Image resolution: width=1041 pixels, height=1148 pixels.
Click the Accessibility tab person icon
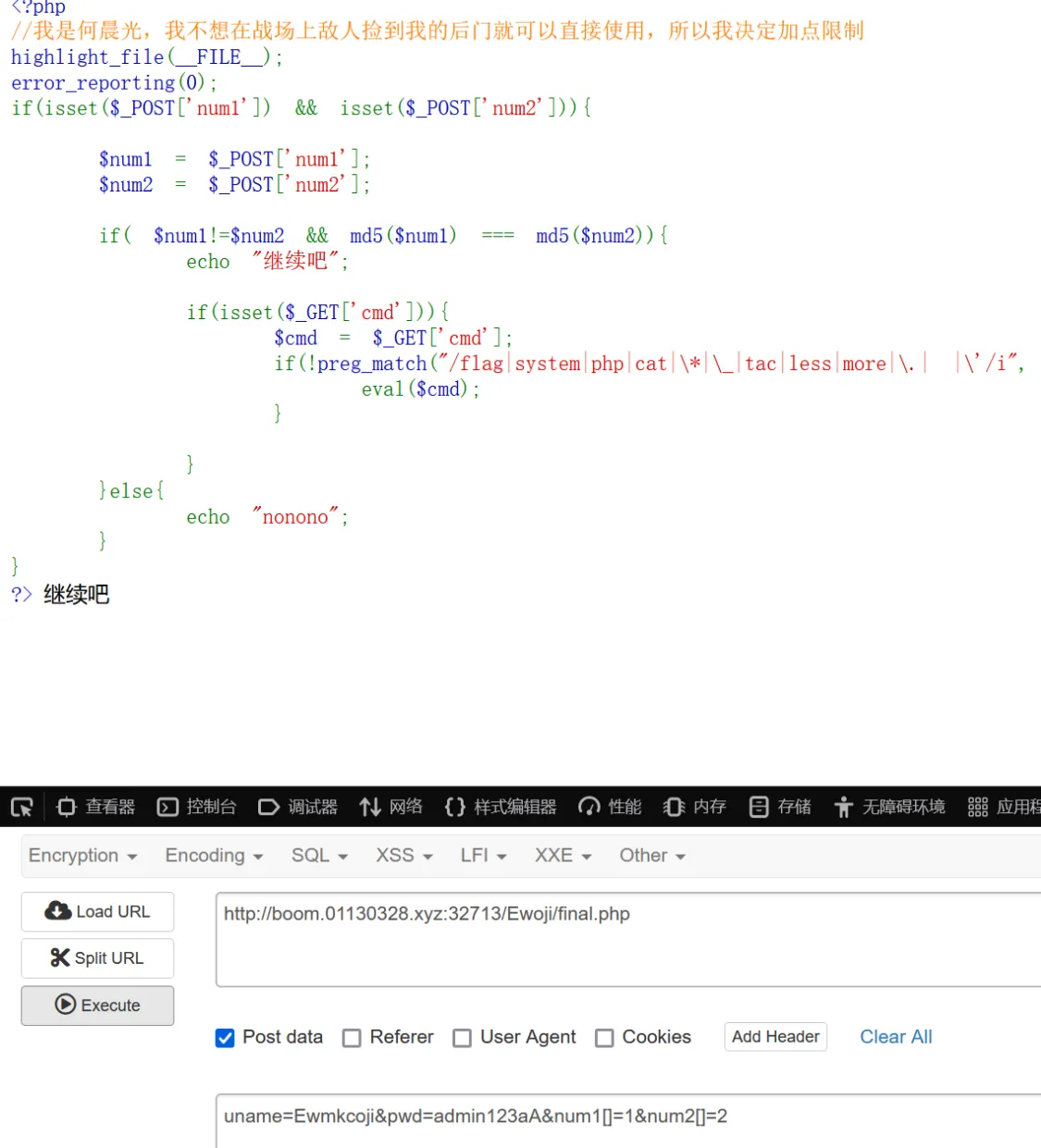pyautogui.click(x=843, y=807)
